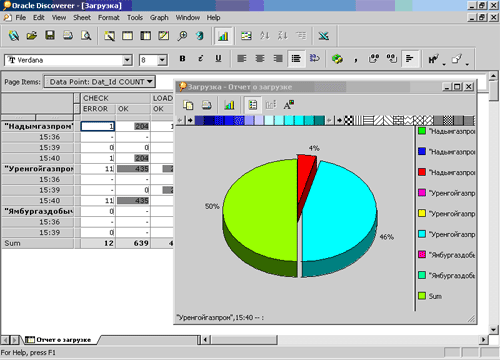Open the Verdana font dropdown

(x=127, y=60)
